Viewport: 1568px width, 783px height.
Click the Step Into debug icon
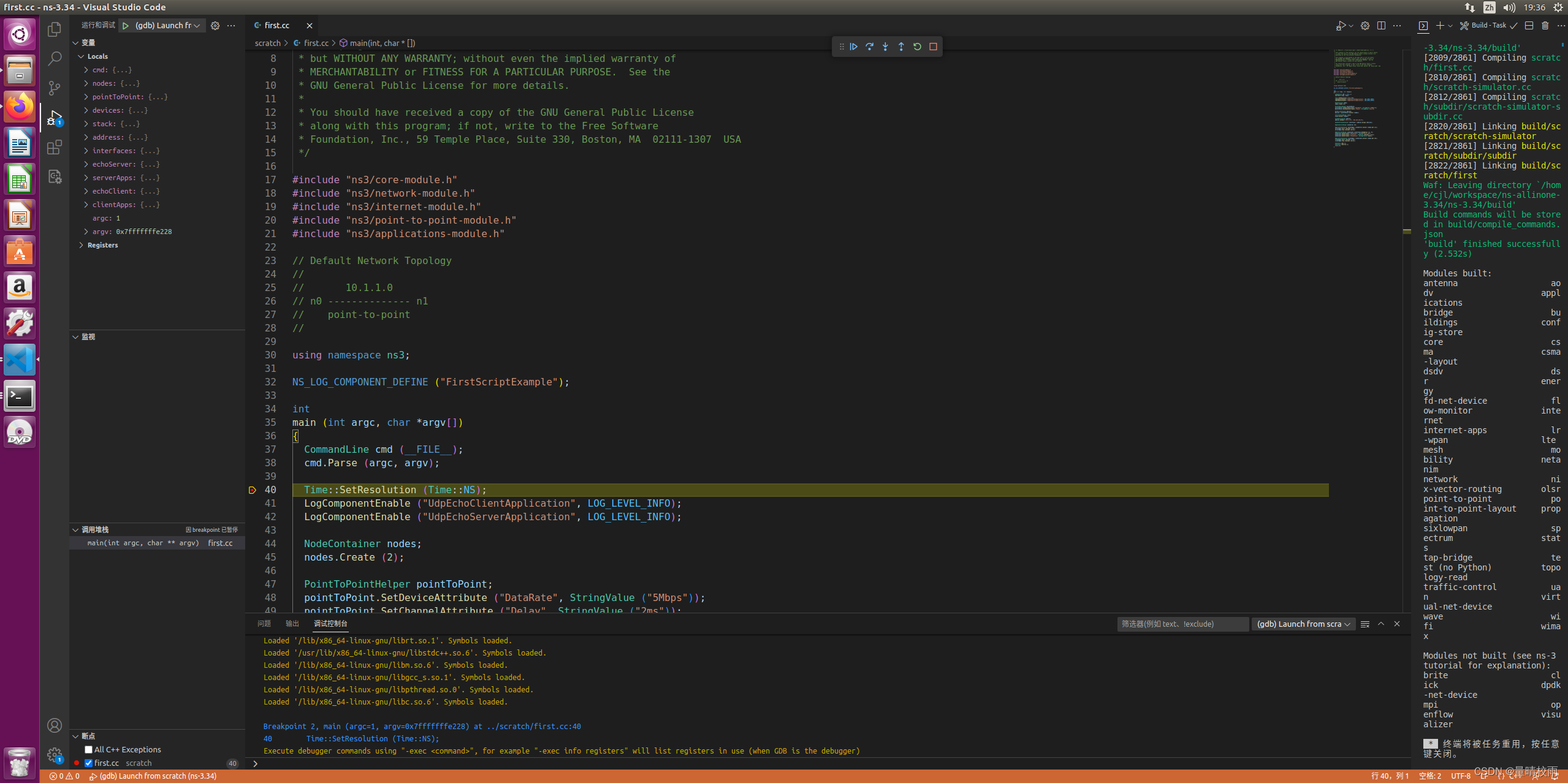885,47
